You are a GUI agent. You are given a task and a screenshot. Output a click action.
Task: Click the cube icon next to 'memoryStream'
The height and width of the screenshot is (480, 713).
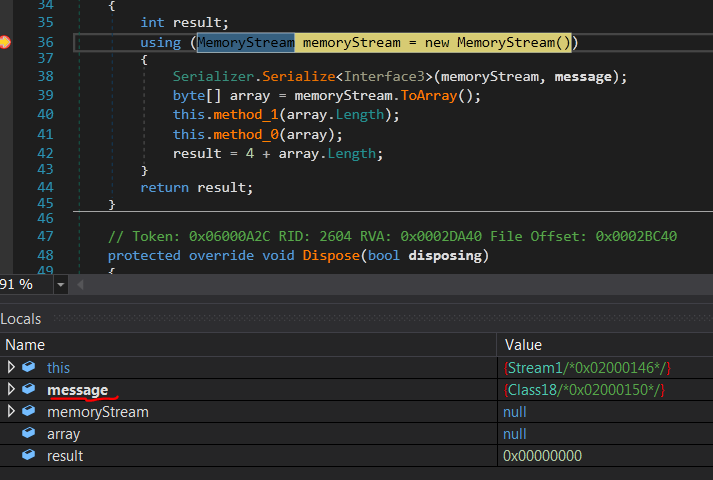point(29,411)
